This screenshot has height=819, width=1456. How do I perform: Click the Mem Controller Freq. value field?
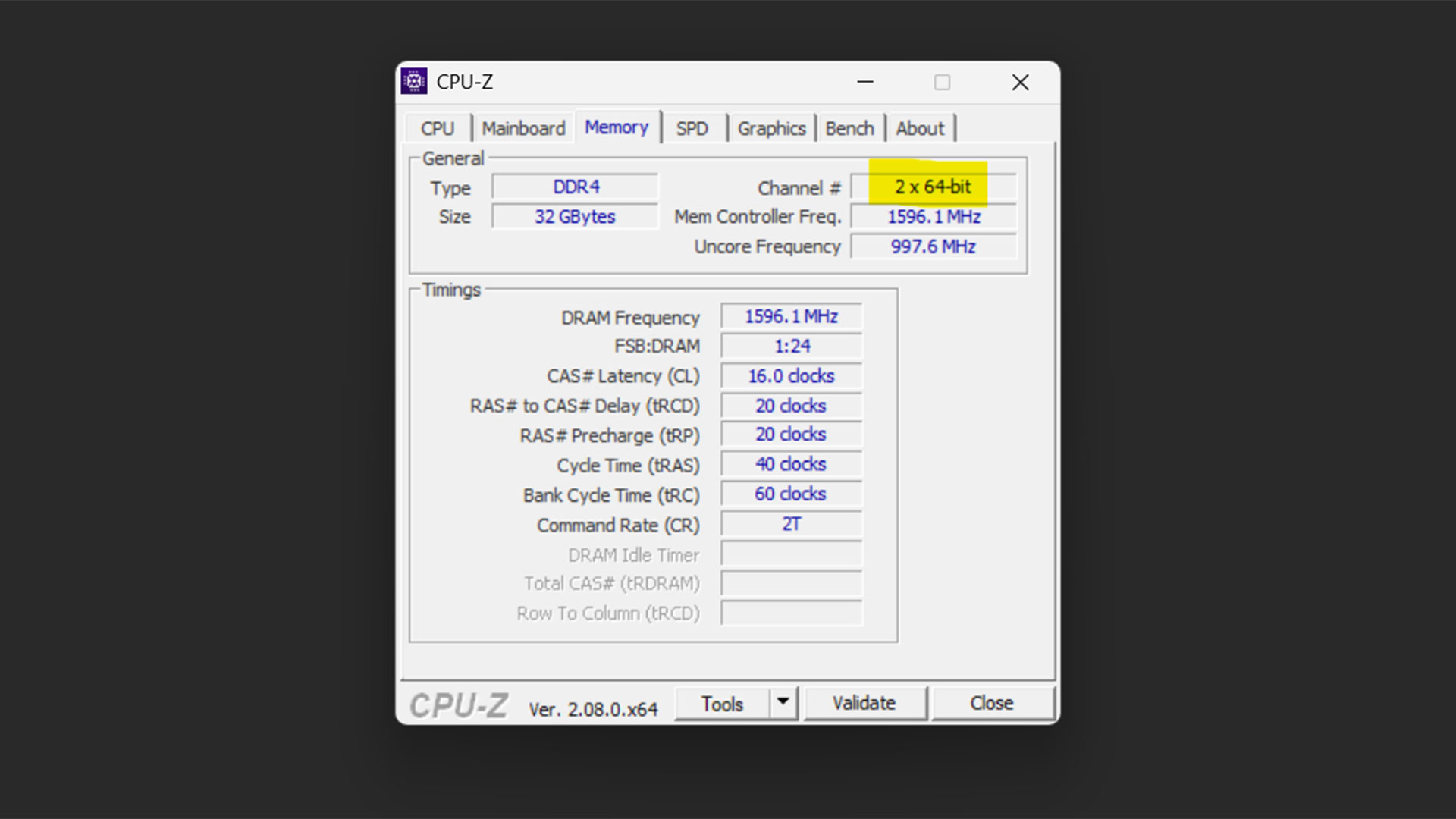934,216
